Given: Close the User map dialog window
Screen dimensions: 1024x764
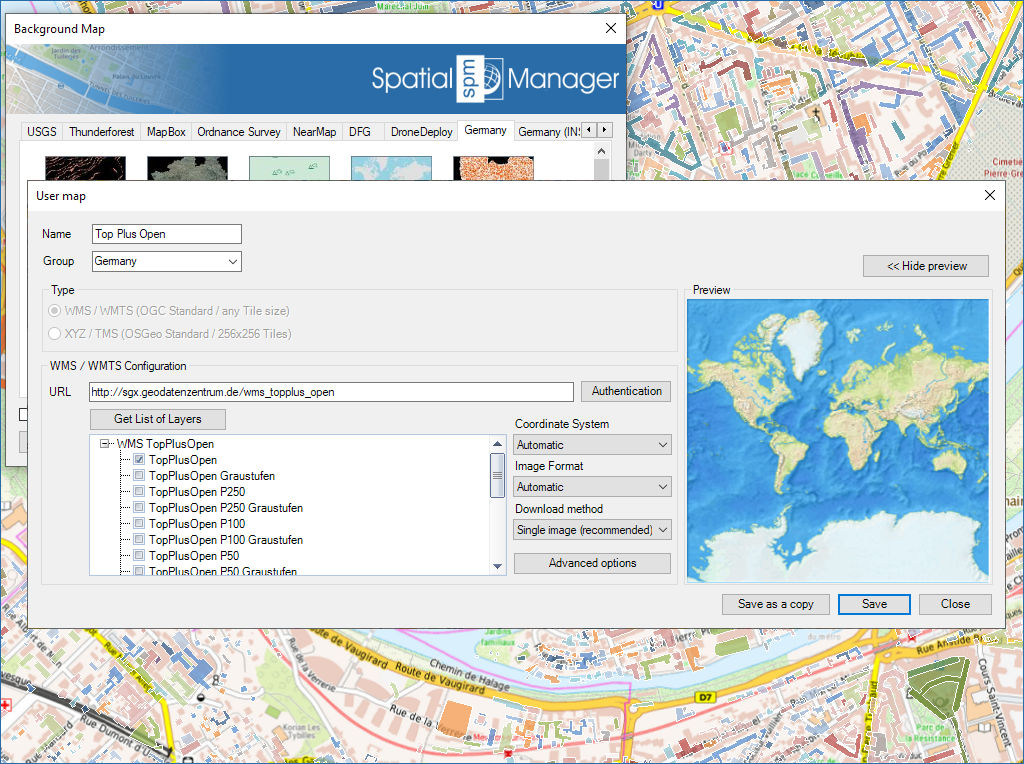Looking at the screenshot, I should point(989,195).
